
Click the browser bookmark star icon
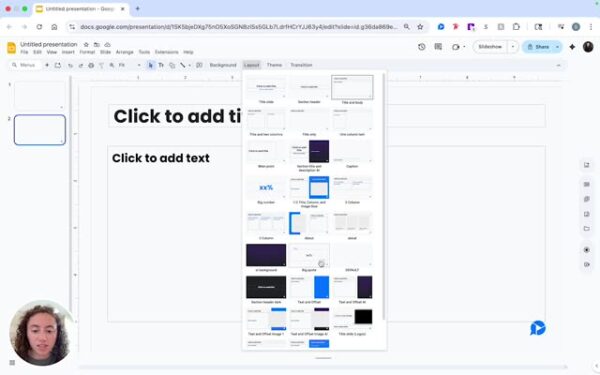[420, 27]
